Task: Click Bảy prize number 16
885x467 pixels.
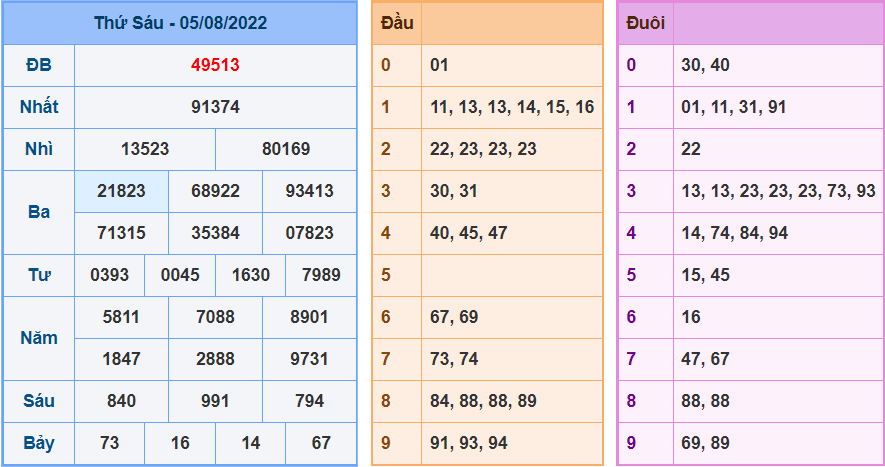Action: [x=180, y=443]
